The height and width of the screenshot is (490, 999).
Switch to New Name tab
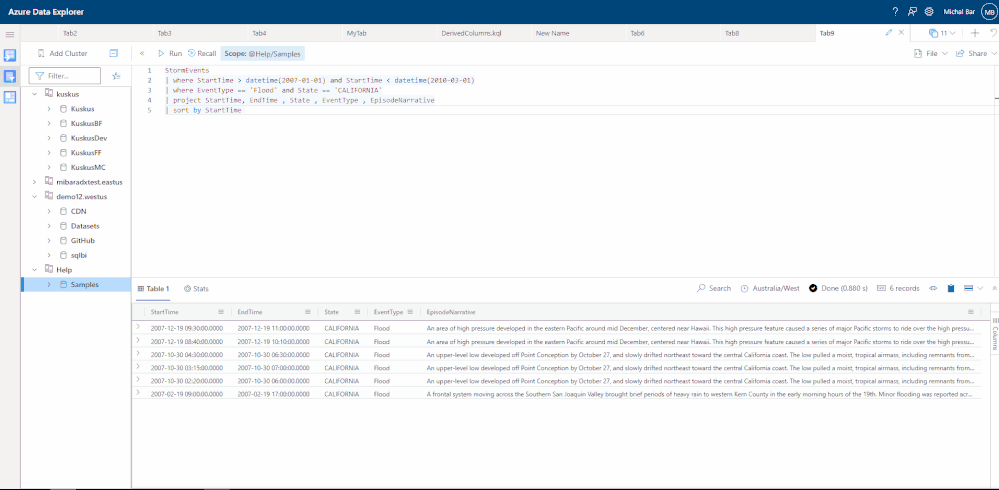(552, 33)
